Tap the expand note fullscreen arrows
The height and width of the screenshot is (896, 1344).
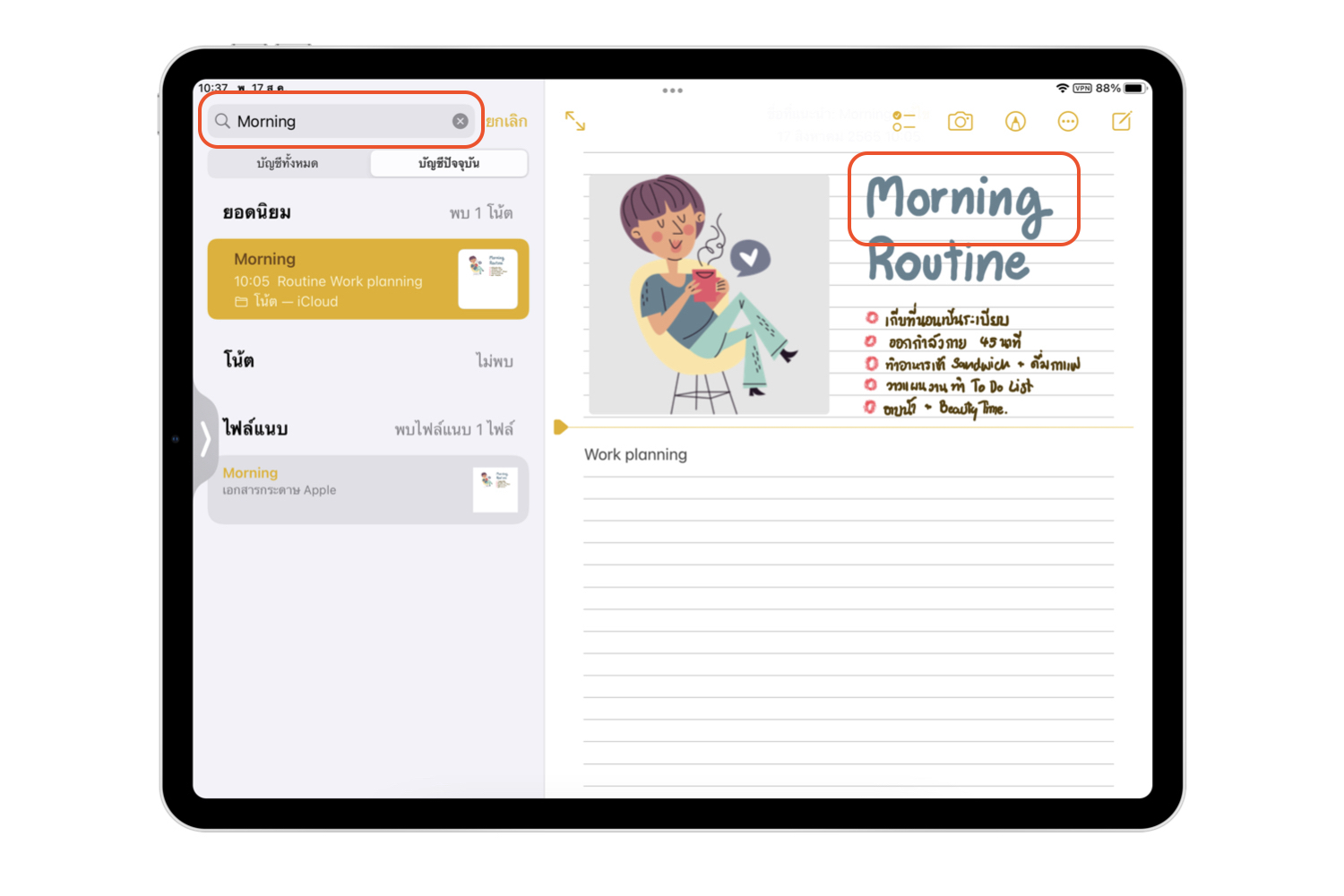[x=575, y=121]
